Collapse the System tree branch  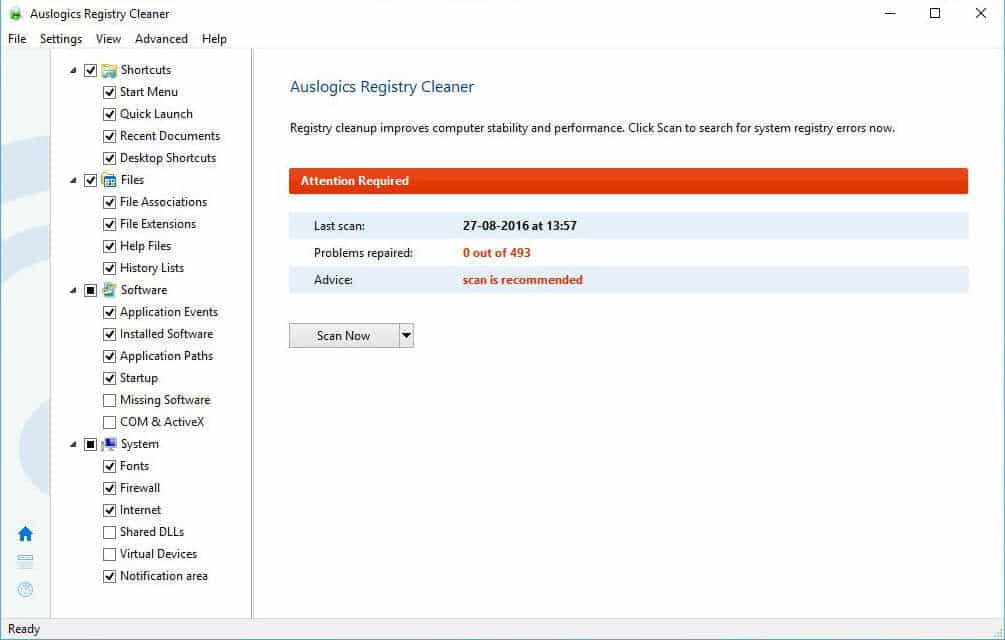click(72, 444)
